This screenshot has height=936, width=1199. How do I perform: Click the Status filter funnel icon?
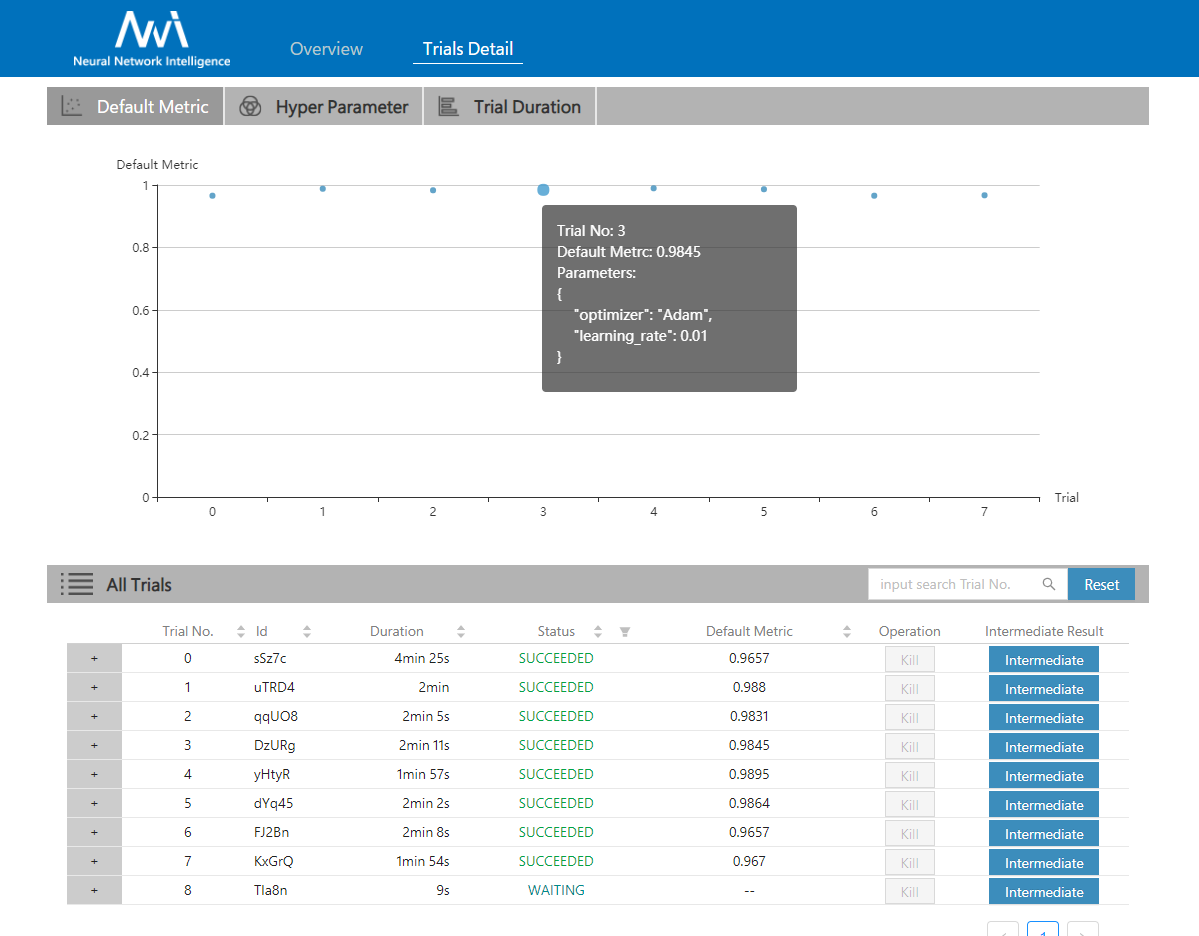coord(624,632)
